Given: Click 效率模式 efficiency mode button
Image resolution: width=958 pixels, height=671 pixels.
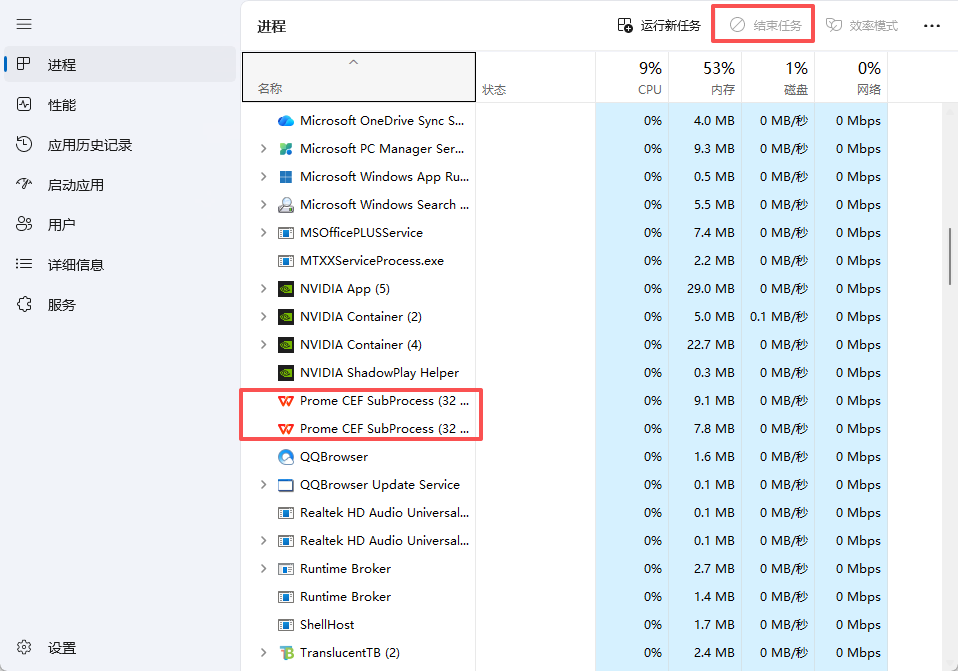Looking at the screenshot, I should (x=861, y=25).
